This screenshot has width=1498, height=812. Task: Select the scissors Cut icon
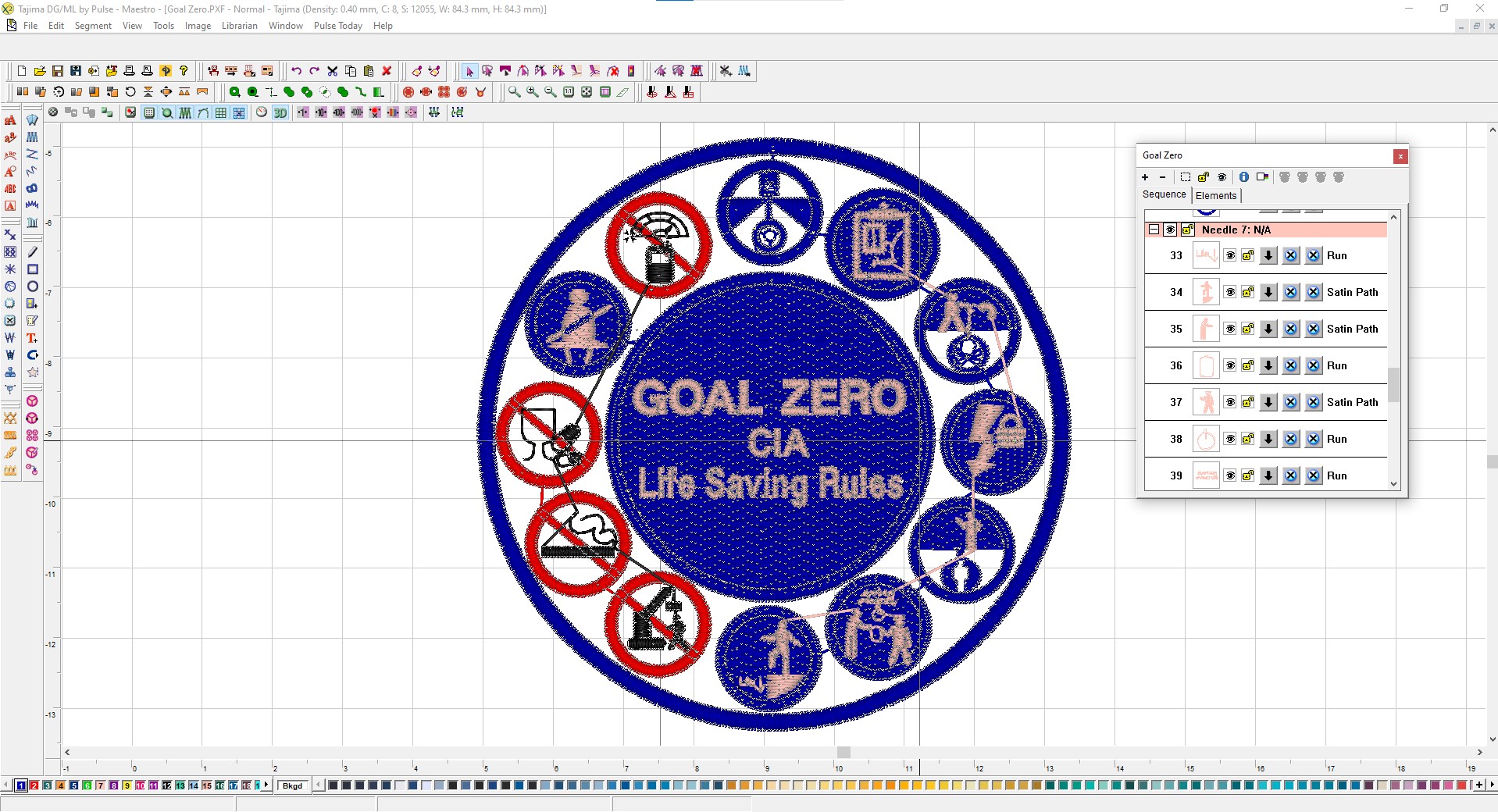tap(333, 71)
